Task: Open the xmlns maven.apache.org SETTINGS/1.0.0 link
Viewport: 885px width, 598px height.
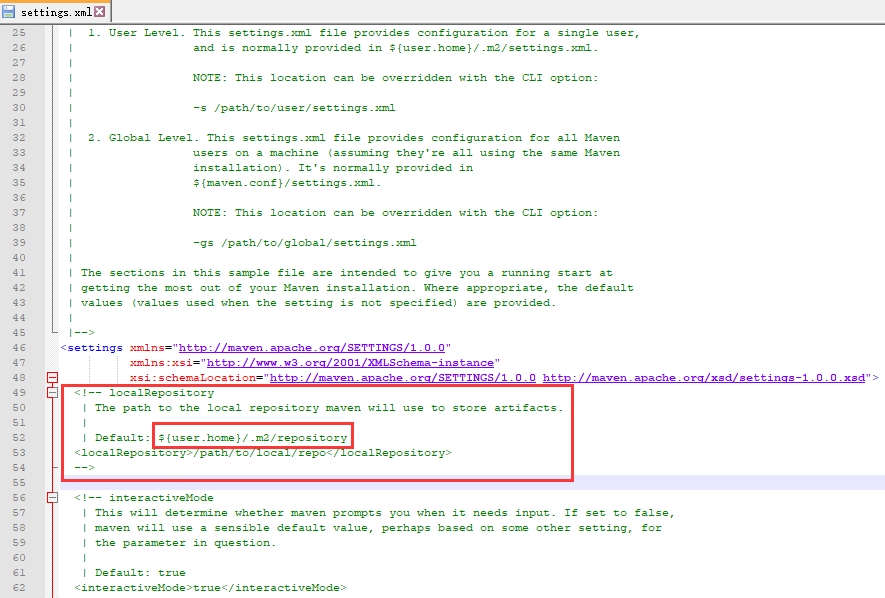Action: click(314, 347)
